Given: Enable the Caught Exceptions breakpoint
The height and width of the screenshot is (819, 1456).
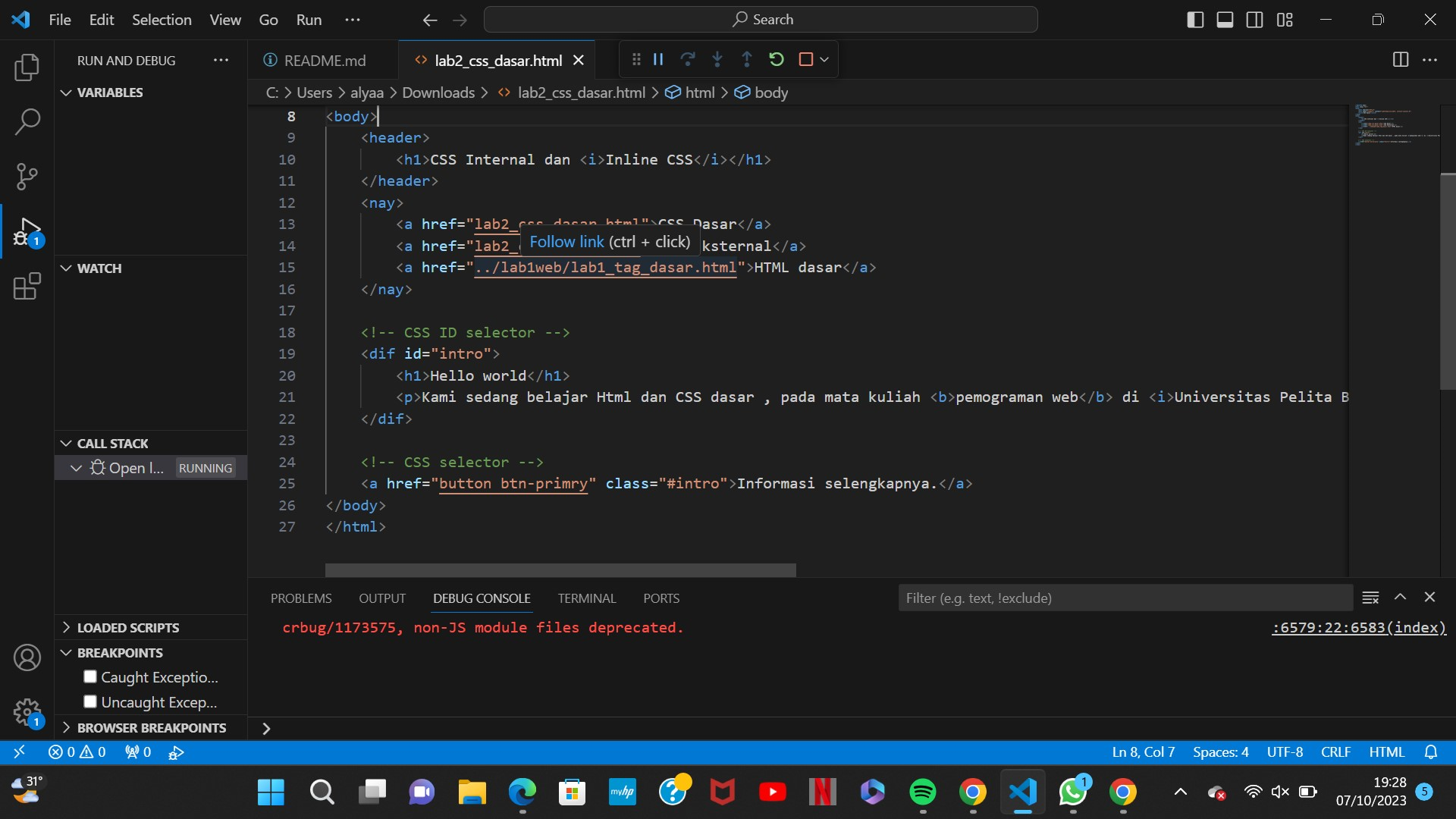Looking at the screenshot, I should [x=89, y=676].
